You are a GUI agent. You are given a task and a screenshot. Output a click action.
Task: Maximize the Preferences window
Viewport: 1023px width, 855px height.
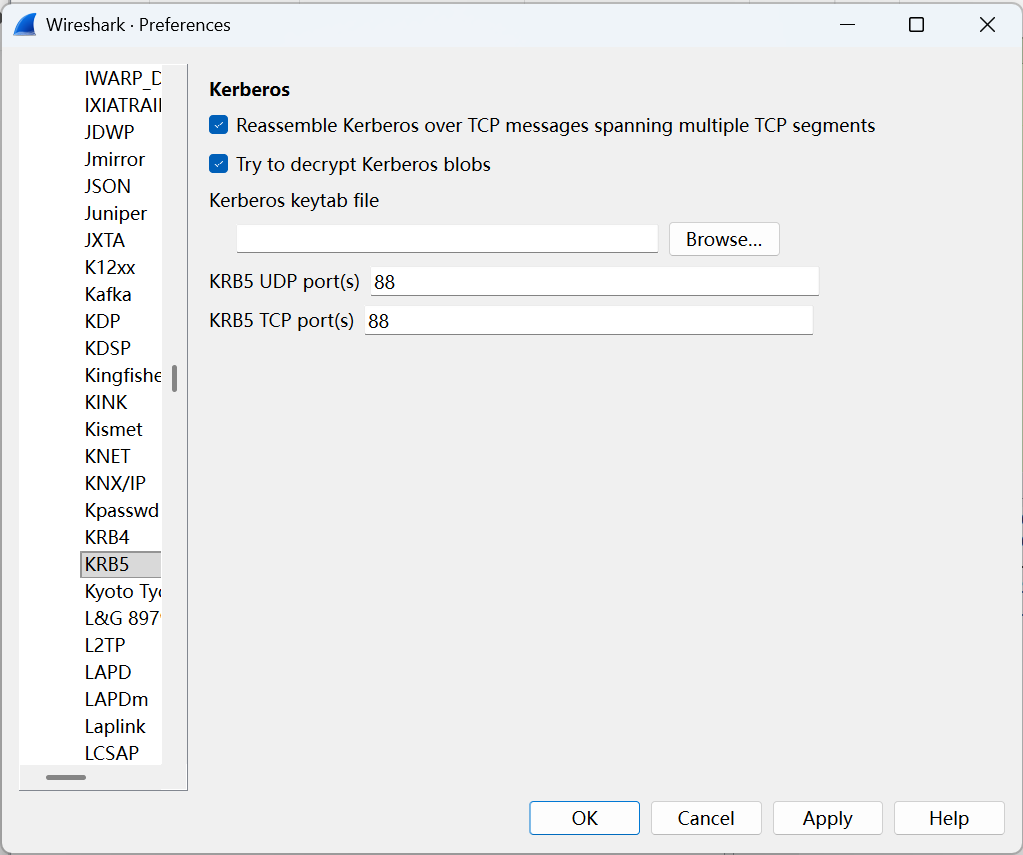coord(916,25)
